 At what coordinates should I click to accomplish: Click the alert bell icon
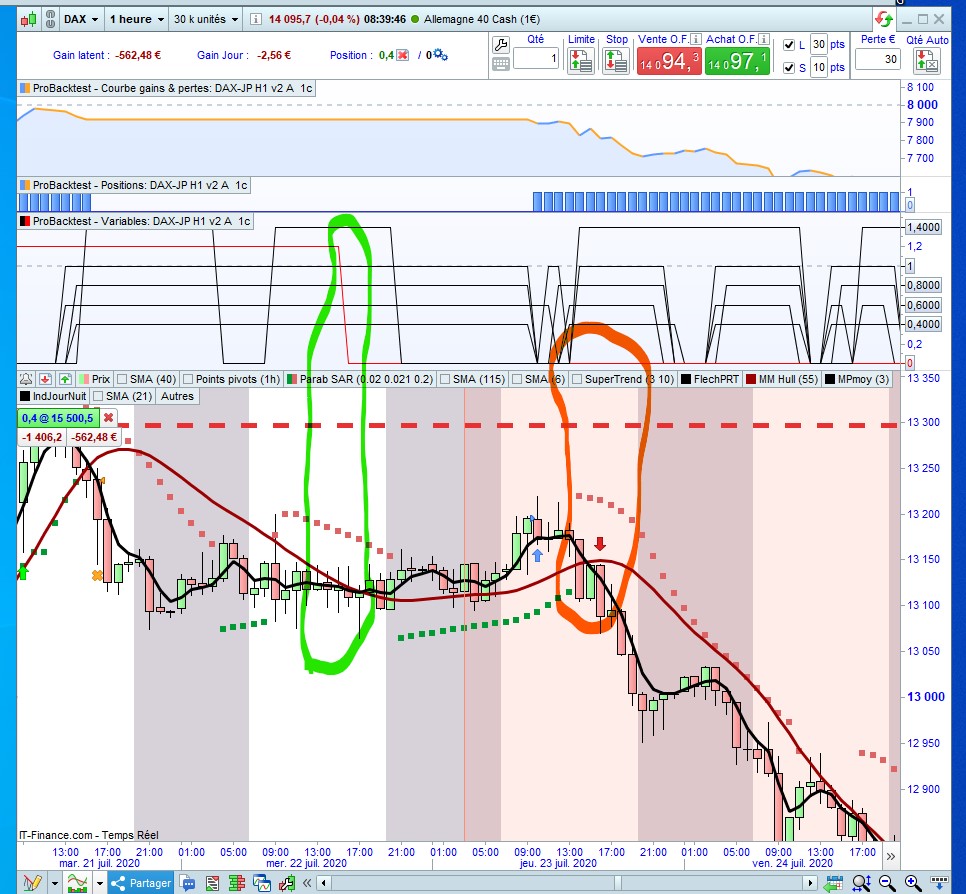pos(26,379)
